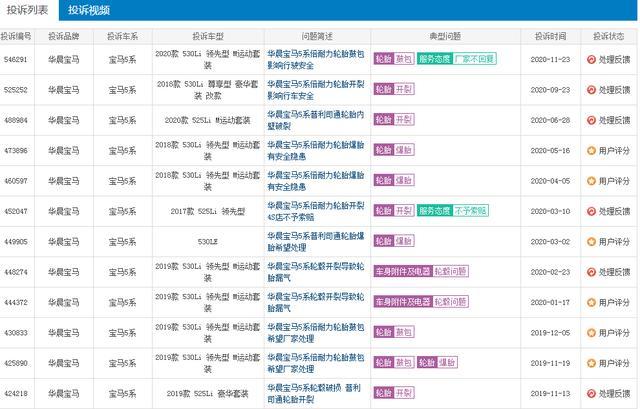The width and height of the screenshot is (640, 409).
Task: Click the 投诉时间 column header
Action: (x=550, y=36)
